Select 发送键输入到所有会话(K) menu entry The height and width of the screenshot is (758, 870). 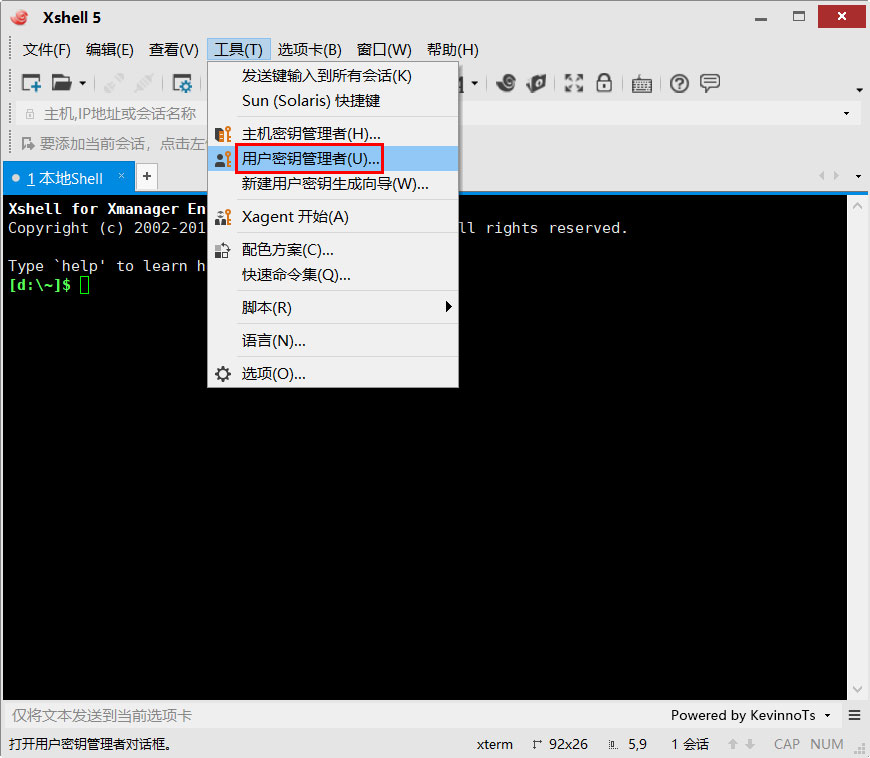coord(333,76)
